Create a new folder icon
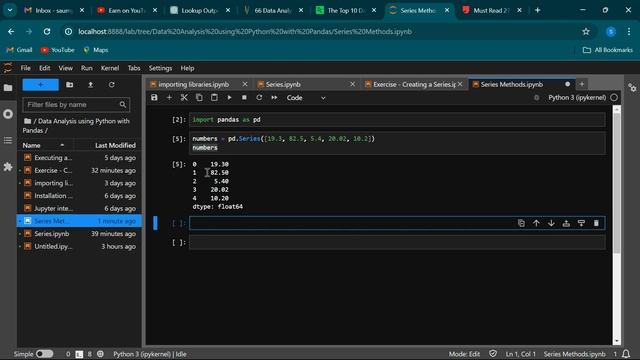This screenshot has height=360, width=640. click(x=70, y=85)
